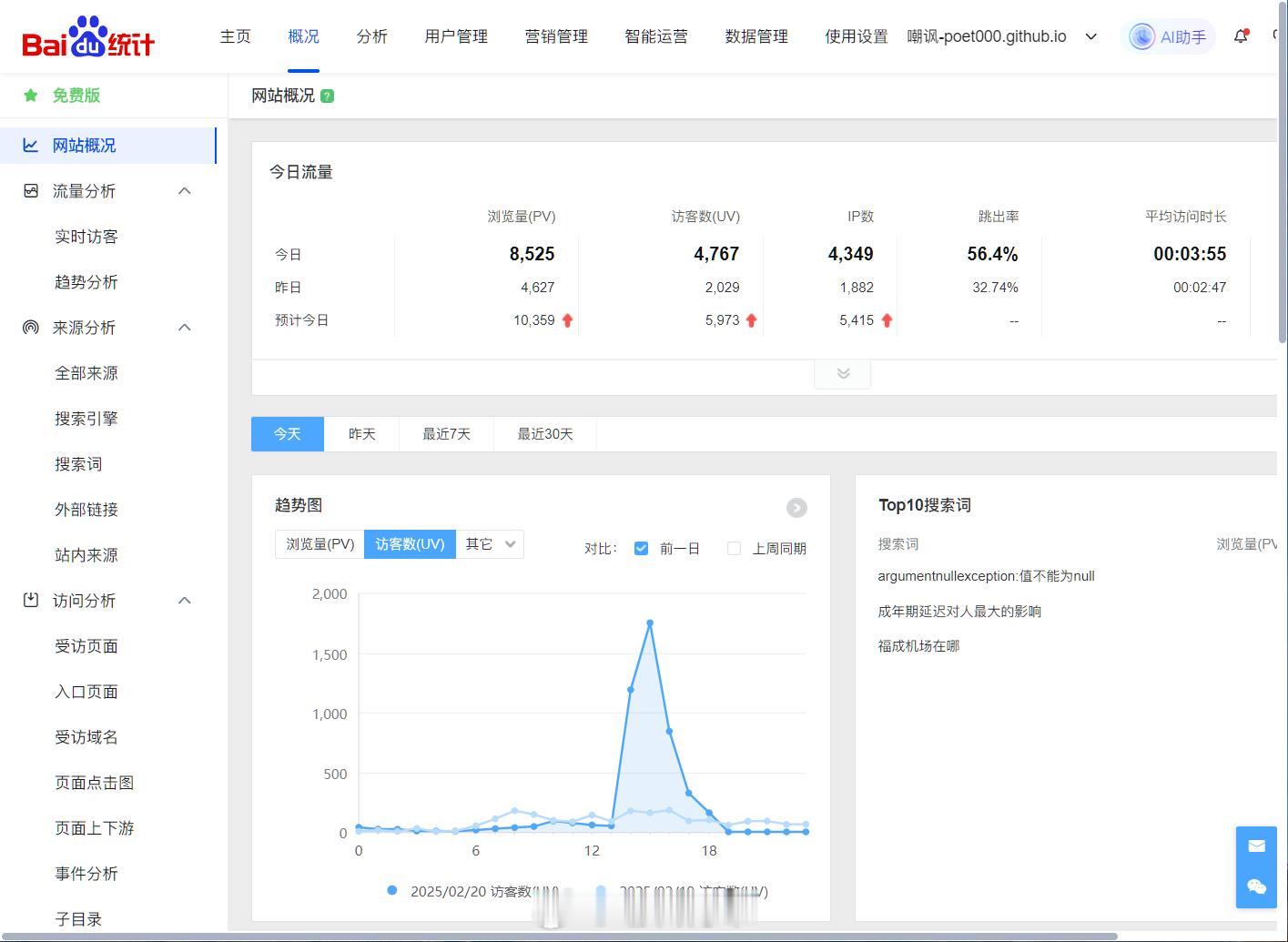Screen dimensions: 1288x942
Task: Switch to 最近7天 date tab
Action: [x=447, y=434]
